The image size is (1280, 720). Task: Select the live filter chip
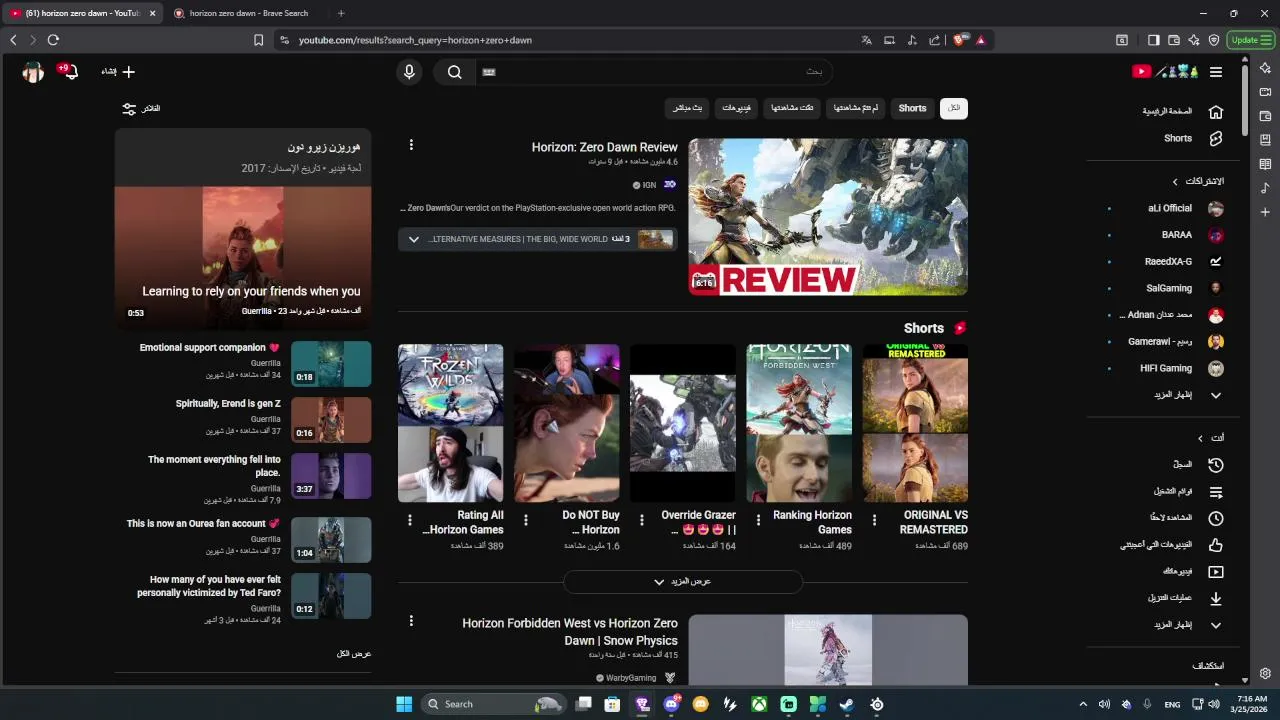click(x=687, y=108)
